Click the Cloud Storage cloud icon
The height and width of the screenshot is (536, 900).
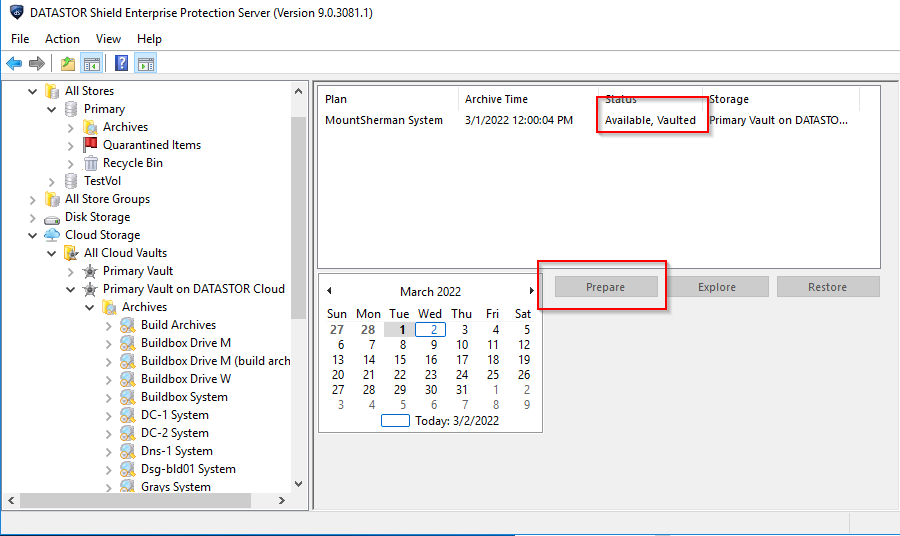pyautogui.click(x=52, y=235)
